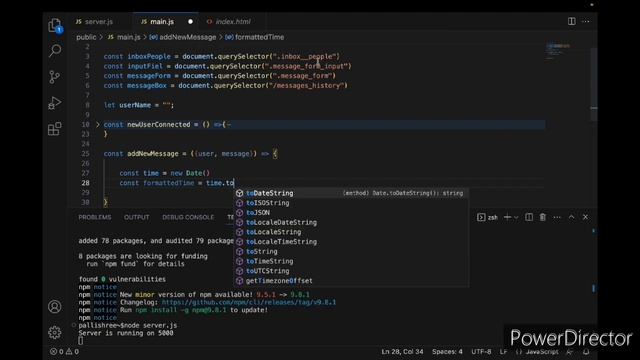The width and height of the screenshot is (640, 360).
Task: Open launch profile dropdown beside plus
Action: tap(516, 218)
